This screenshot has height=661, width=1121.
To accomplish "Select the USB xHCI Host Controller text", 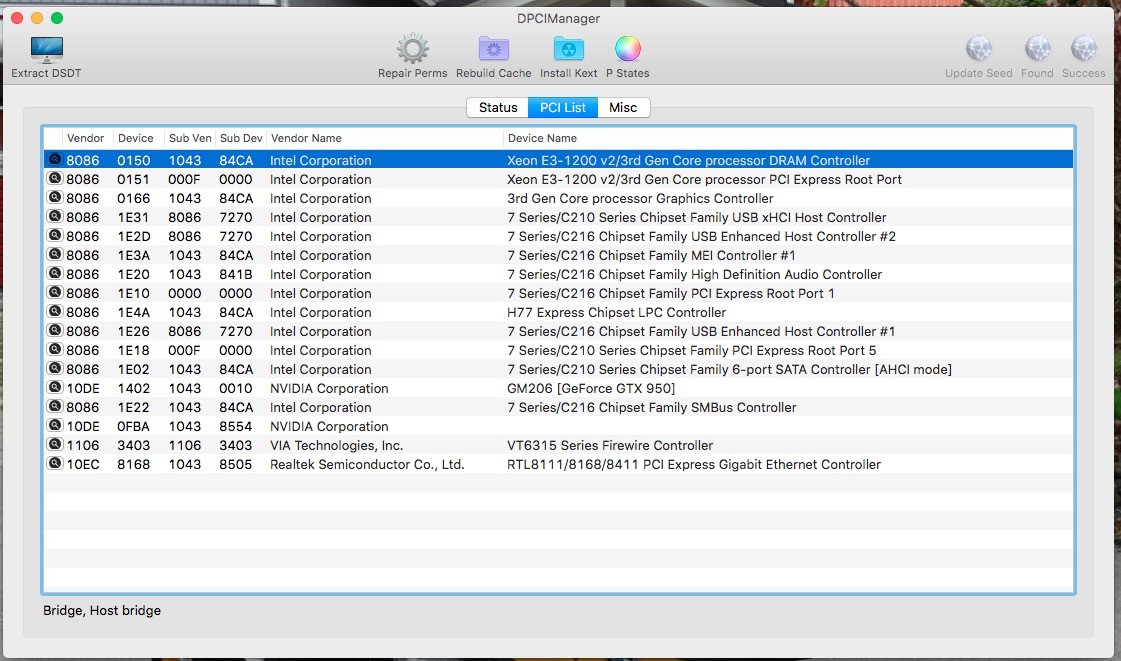I will [x=696, y=217].
